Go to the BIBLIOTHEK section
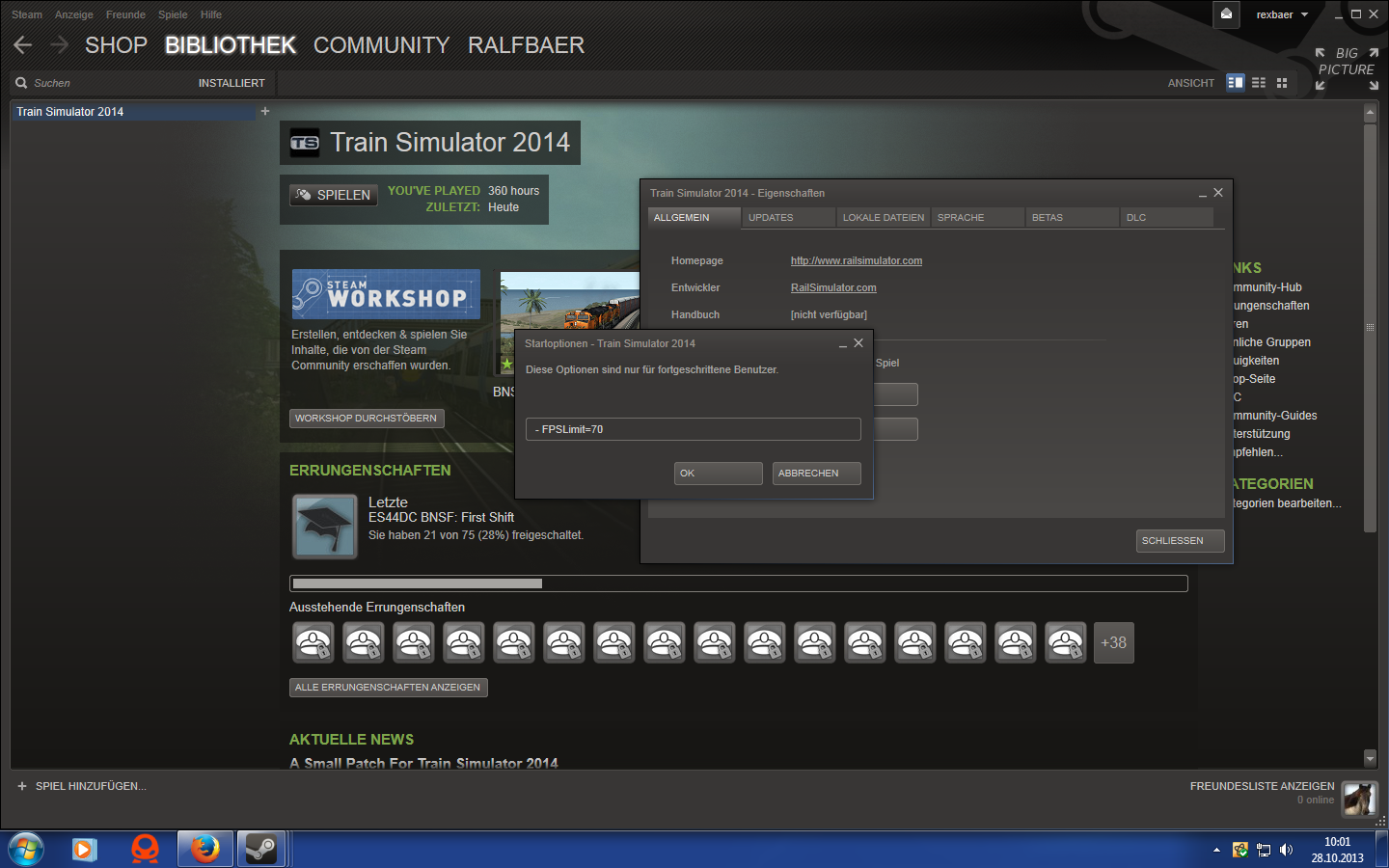 (231, 45)
